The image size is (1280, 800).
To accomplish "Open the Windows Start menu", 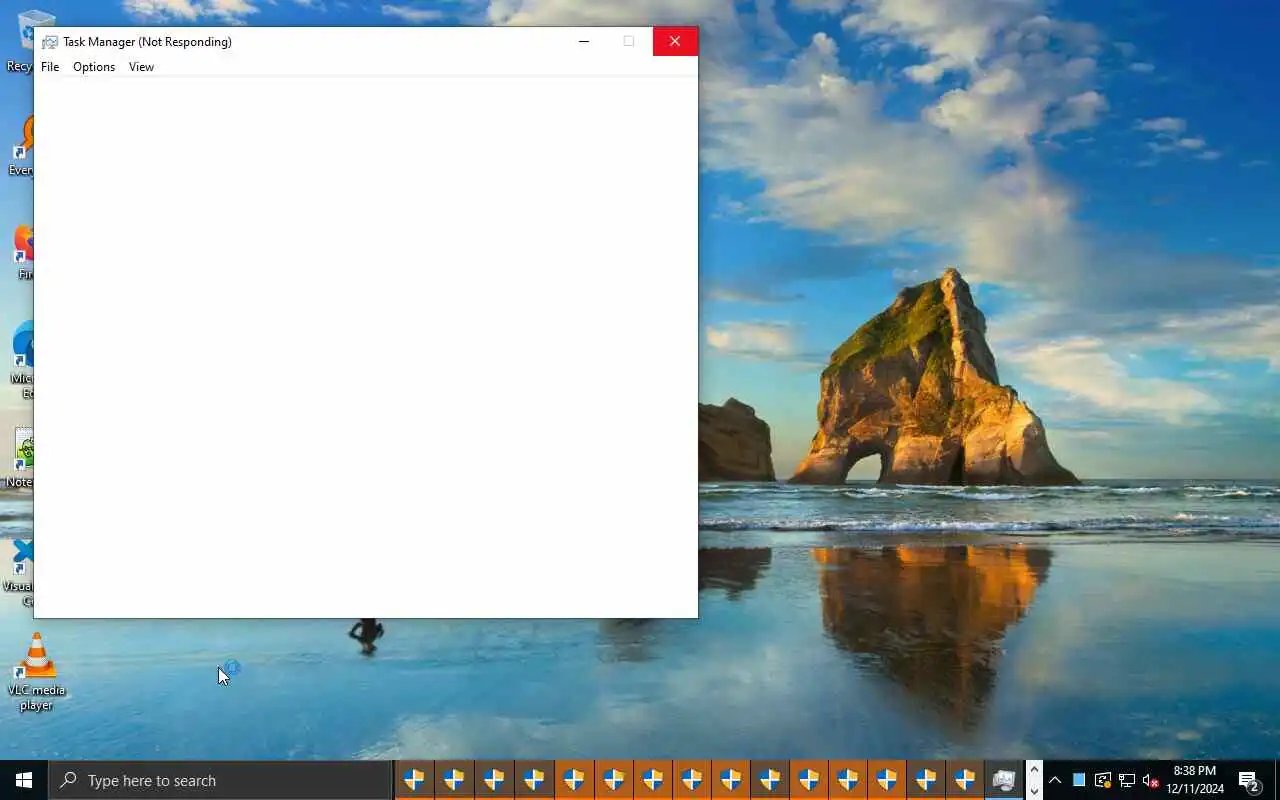I will coord(24,780).
